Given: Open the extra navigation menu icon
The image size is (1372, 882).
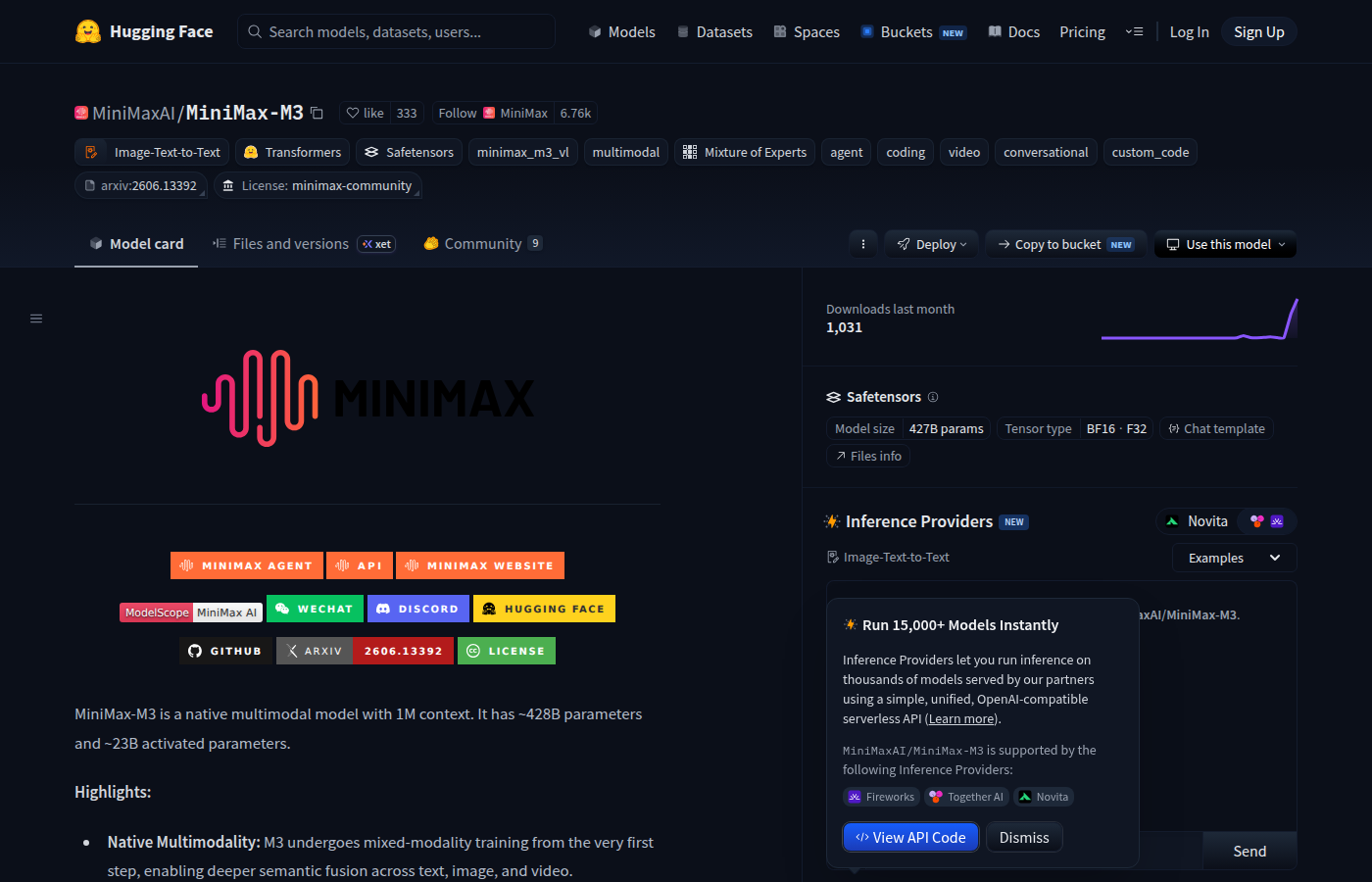Looking at the screenshot, I should pos(1134,31).
